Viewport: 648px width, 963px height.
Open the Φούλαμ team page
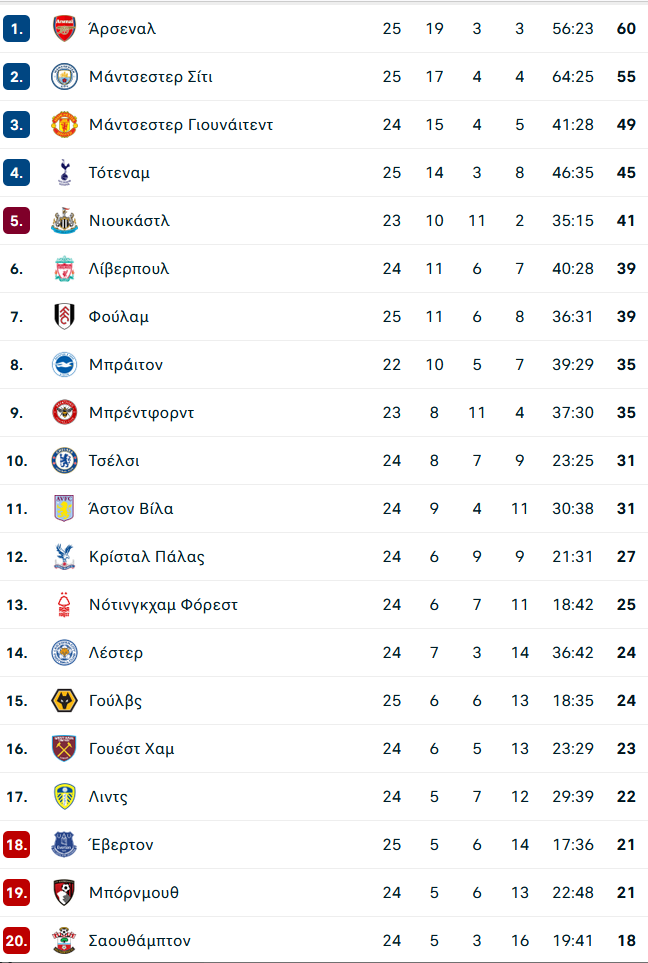tap(119, 317)
